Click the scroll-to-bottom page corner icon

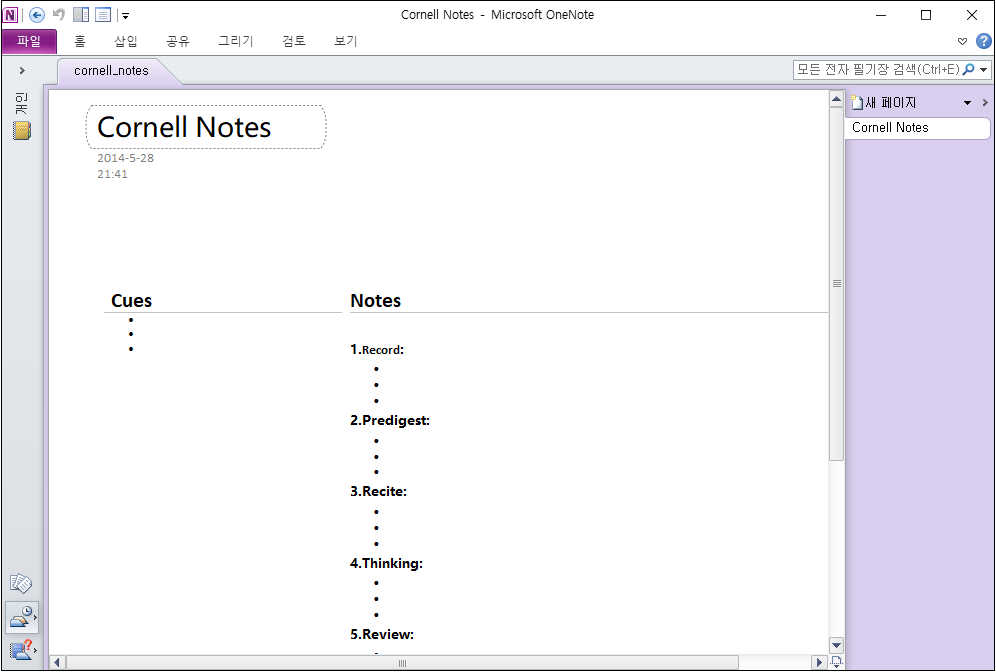837,662
